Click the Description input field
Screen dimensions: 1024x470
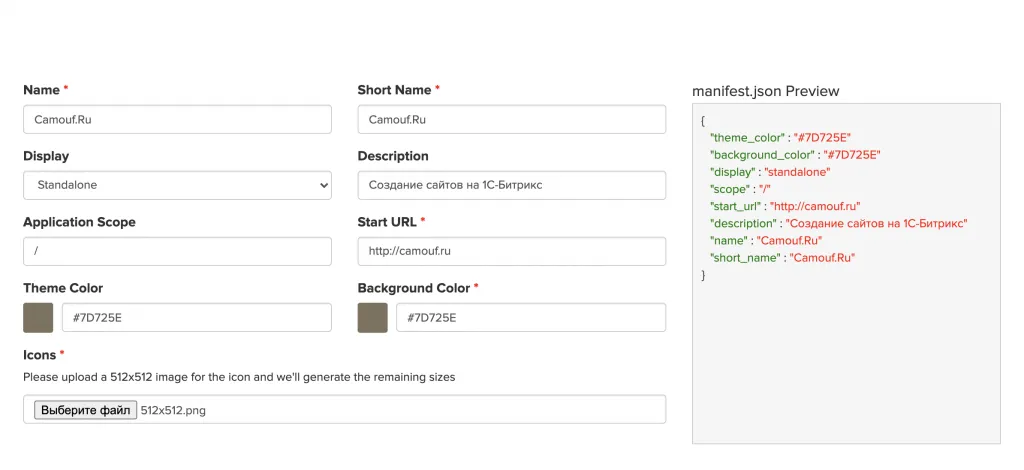tap(511, 185)
